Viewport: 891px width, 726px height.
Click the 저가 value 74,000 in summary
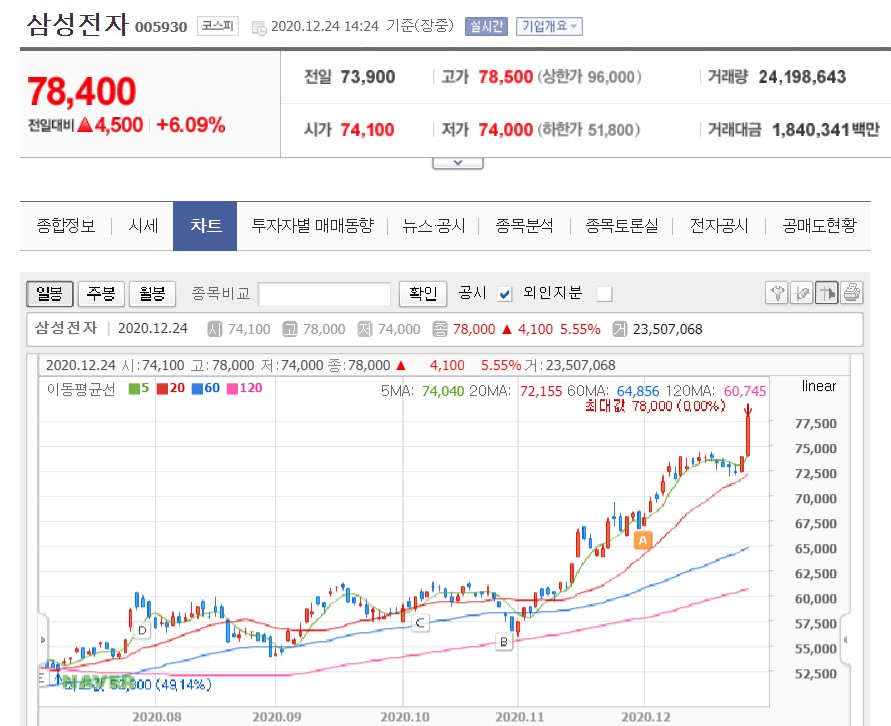click(505, 130)
